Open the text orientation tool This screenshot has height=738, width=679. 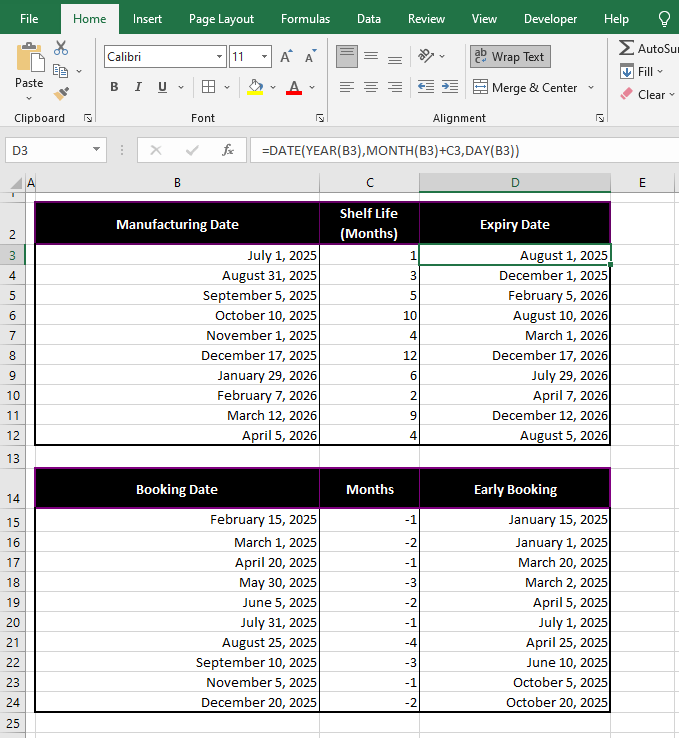coord(426,56)
